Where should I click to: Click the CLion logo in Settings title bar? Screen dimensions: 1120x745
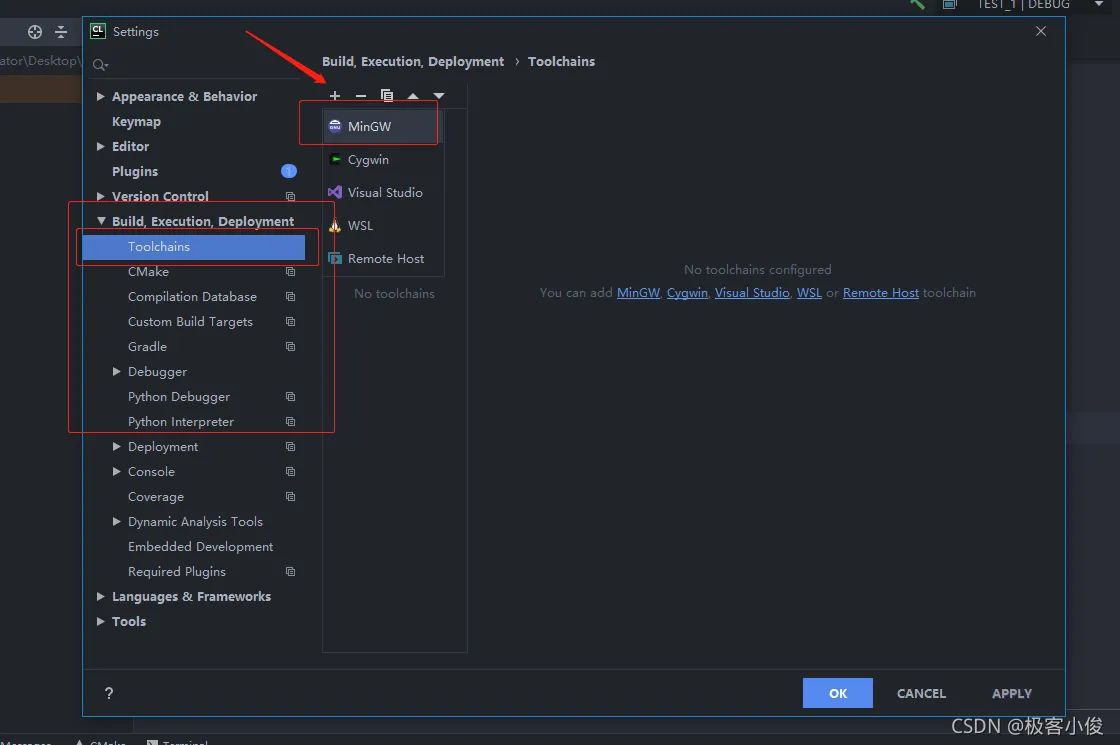coord(98,31)
